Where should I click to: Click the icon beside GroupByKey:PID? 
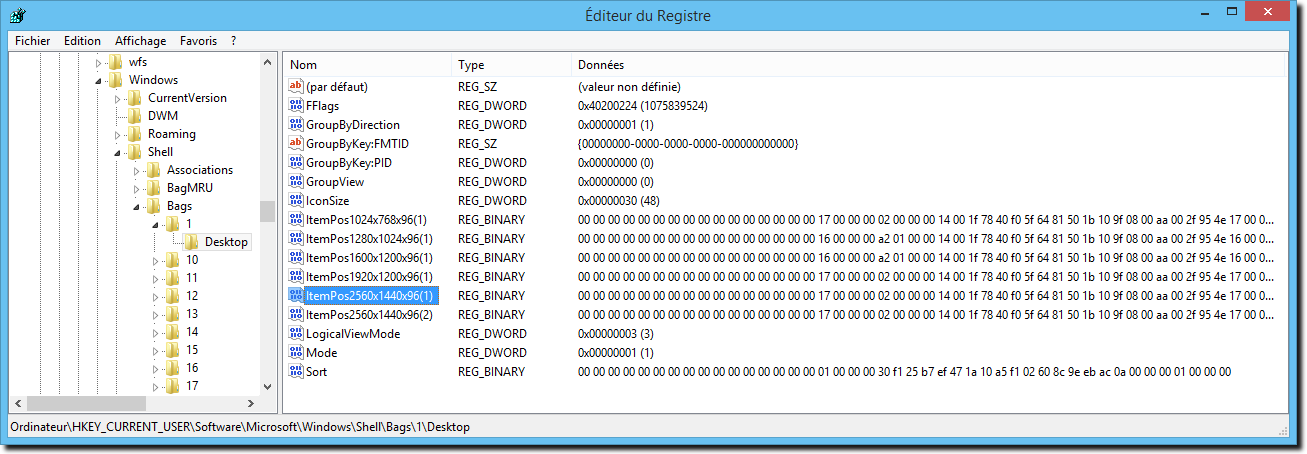[296, 163]
